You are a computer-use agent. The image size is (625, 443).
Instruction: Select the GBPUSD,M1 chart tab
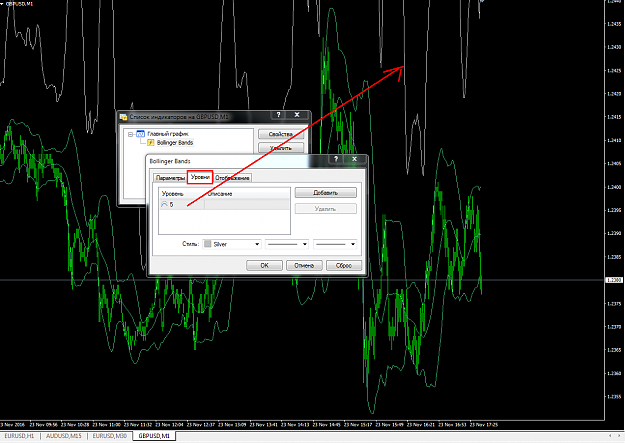[154, 436]
